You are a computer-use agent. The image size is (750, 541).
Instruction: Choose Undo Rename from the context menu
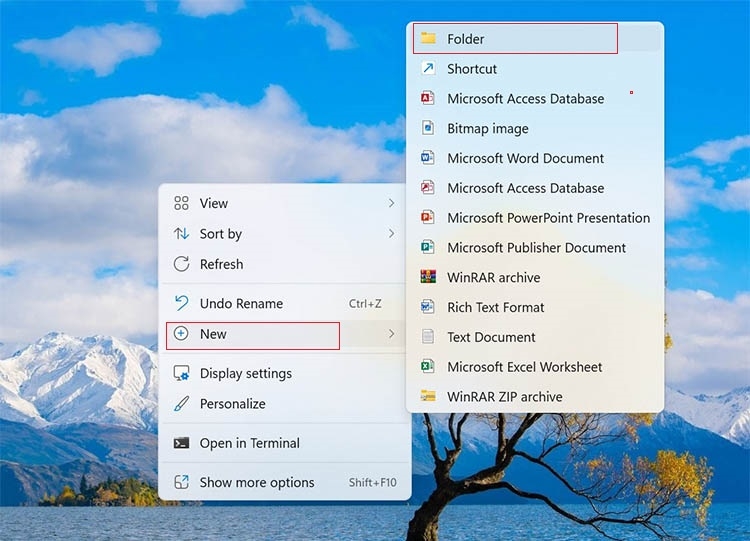(x=285, y=303)
